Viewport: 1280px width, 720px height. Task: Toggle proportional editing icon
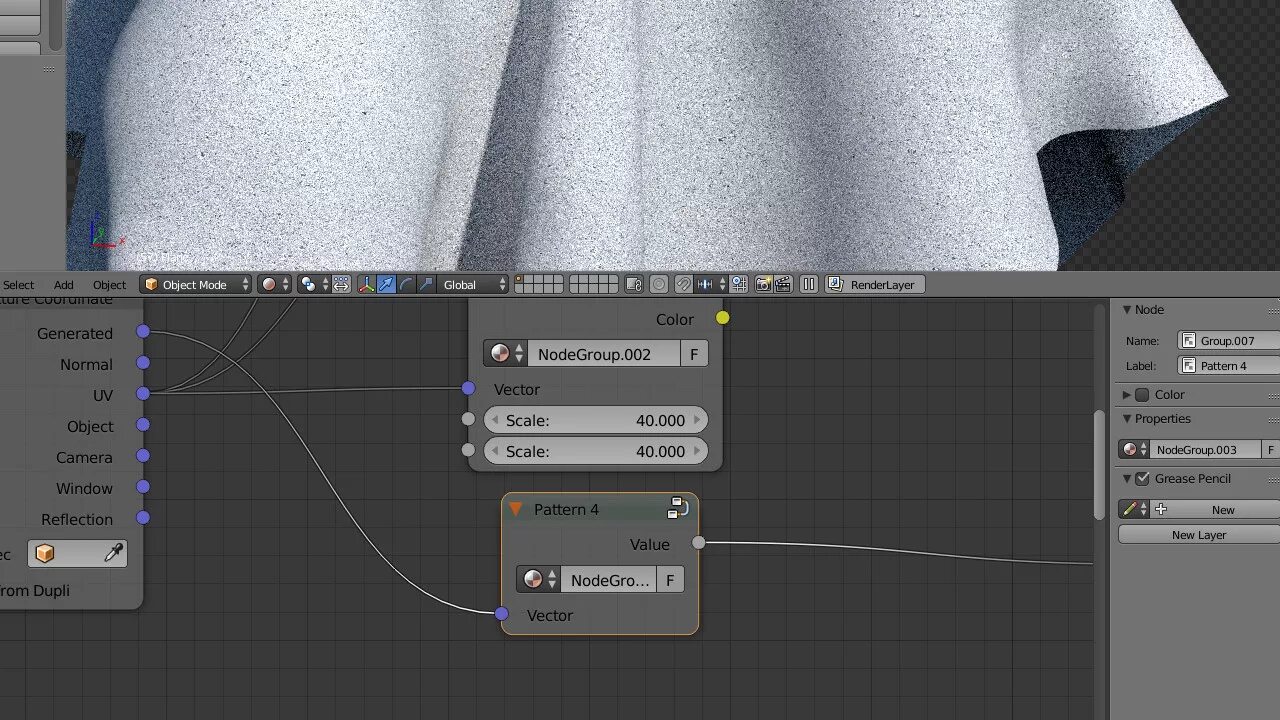tap(659, 285)
